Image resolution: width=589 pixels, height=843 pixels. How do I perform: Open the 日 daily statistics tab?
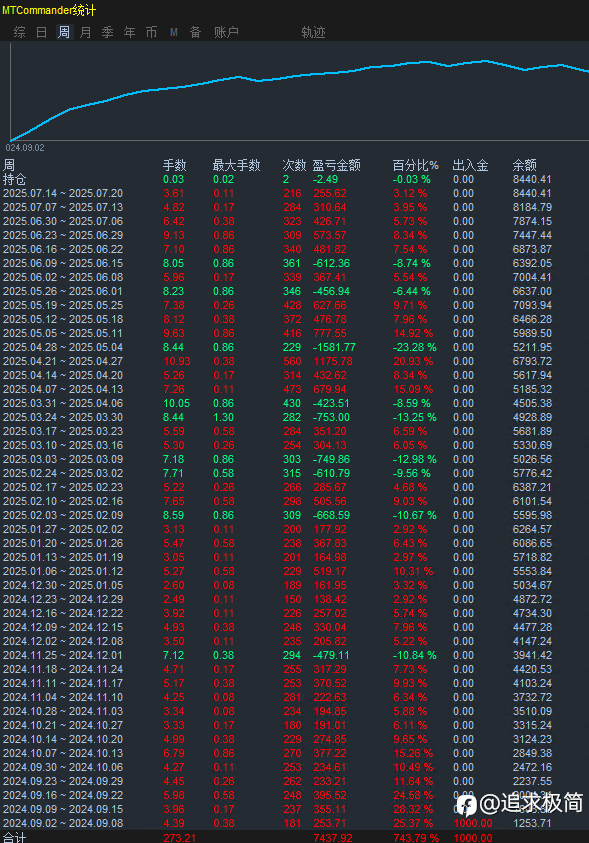[x=41, y=32]
